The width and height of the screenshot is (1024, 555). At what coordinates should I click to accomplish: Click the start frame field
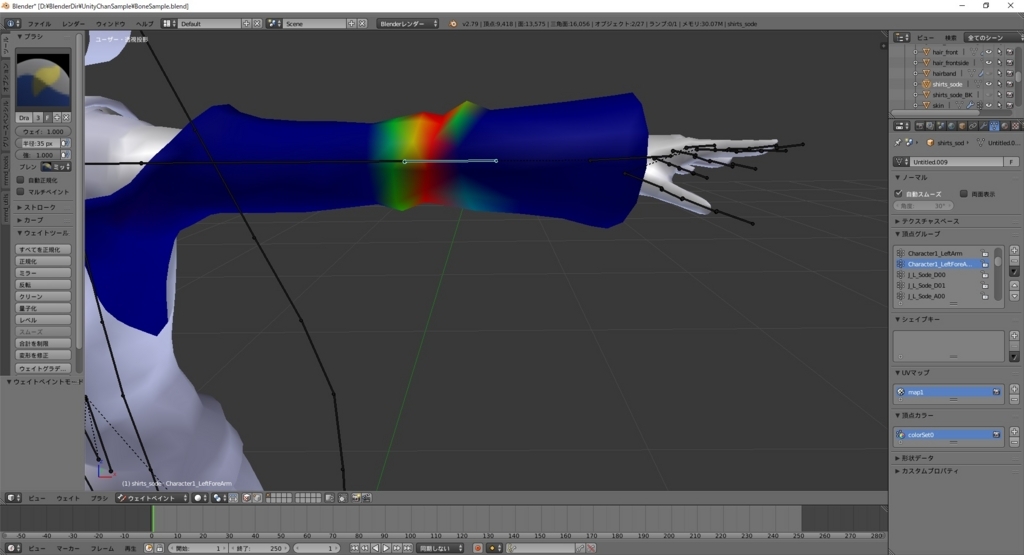point(198,548)
